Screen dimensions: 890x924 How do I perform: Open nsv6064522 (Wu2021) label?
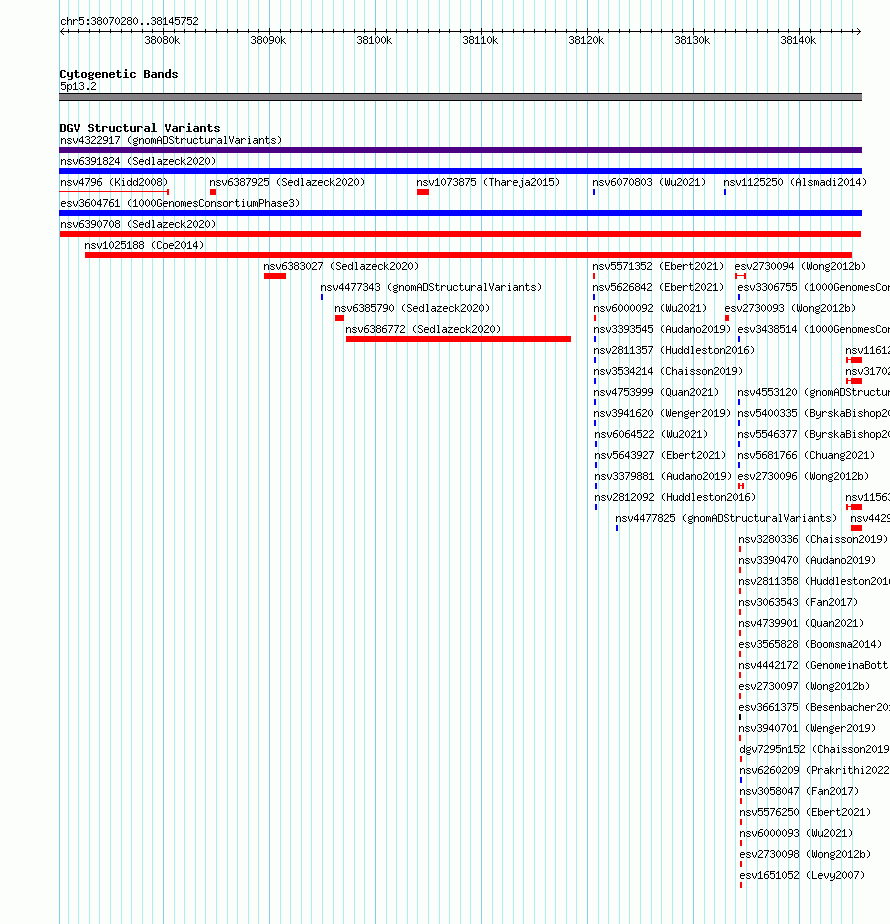(x=651, y=434)
